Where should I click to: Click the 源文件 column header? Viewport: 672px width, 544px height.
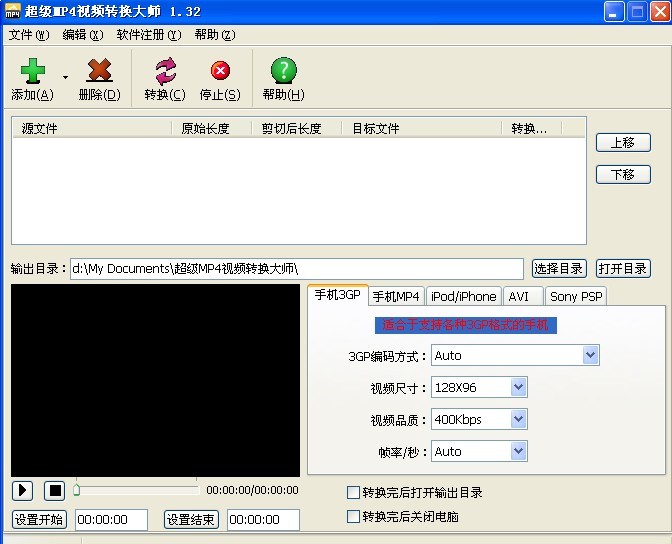92,128
